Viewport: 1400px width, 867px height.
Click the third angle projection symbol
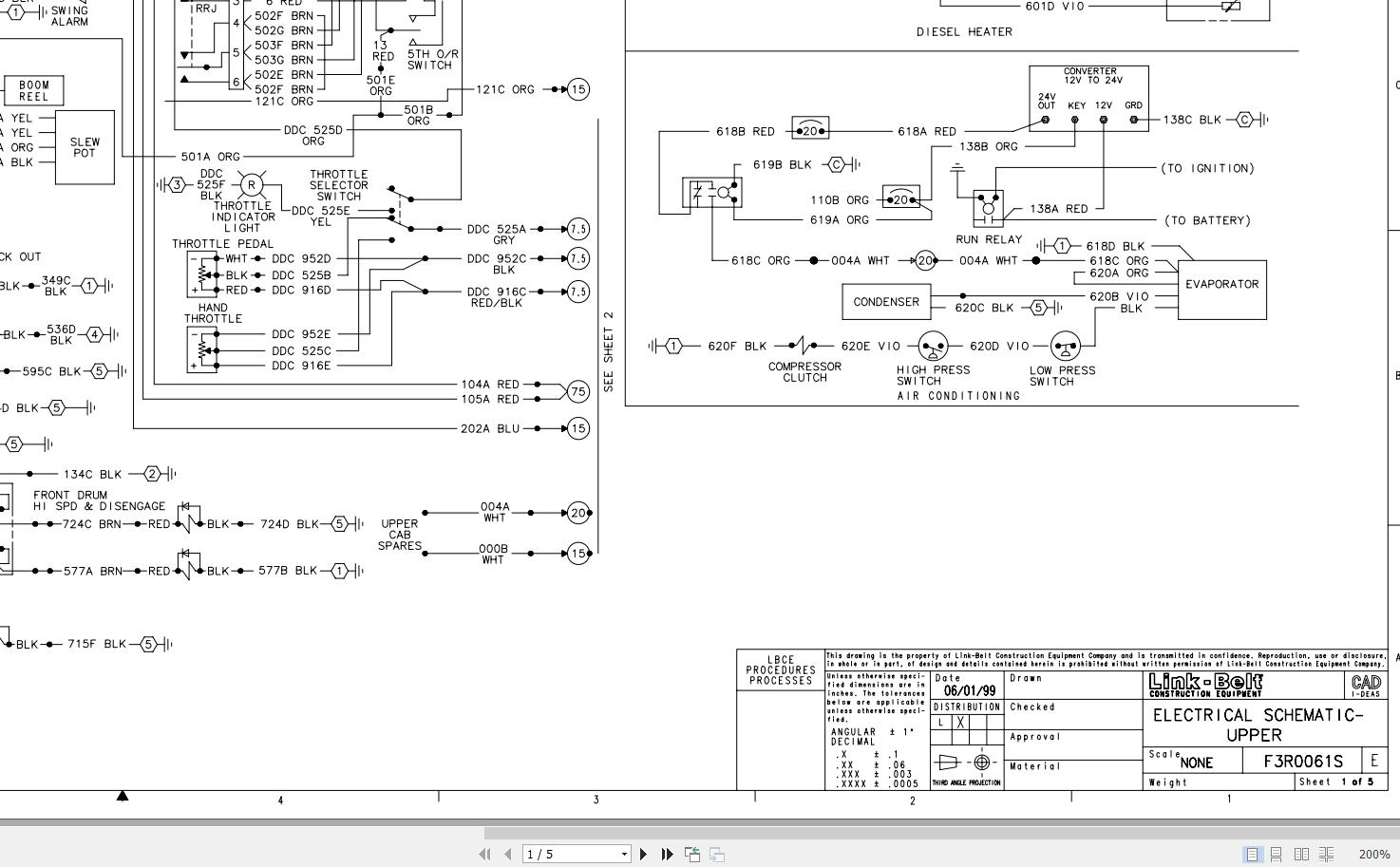click(x=965, y=761)
